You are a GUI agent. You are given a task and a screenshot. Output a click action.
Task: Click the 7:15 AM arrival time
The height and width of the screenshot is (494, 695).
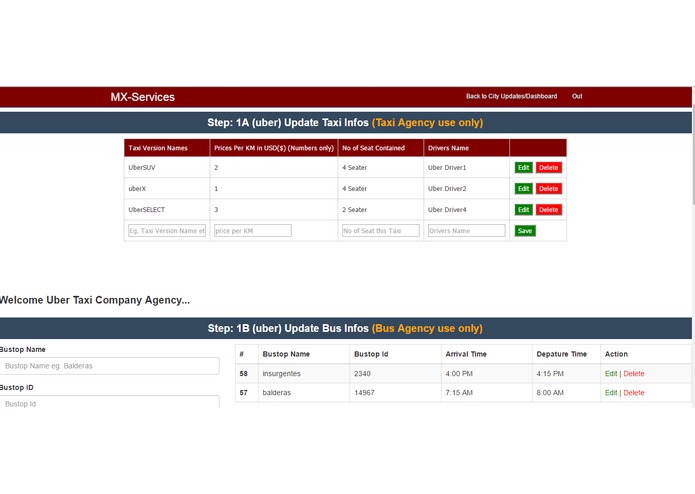pyautogui.click(x=487, y=393)
